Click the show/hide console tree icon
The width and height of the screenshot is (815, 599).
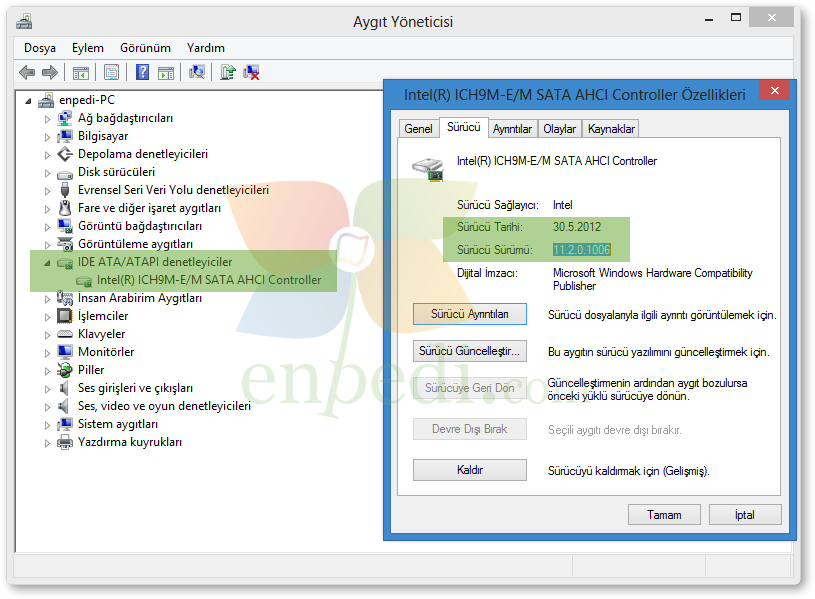coord(81,73)
